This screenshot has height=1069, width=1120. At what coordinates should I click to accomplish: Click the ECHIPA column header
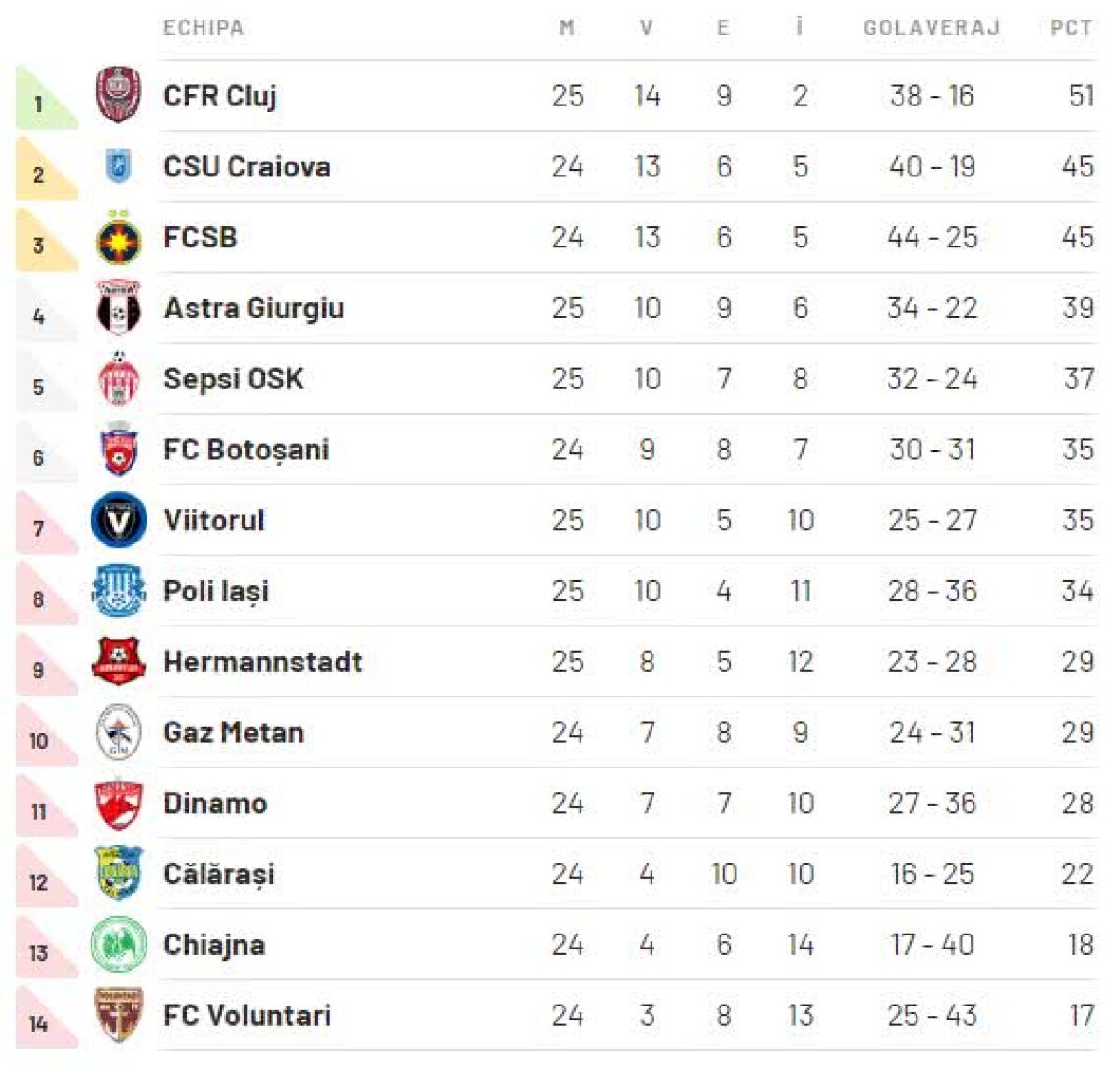pos(203,28)
